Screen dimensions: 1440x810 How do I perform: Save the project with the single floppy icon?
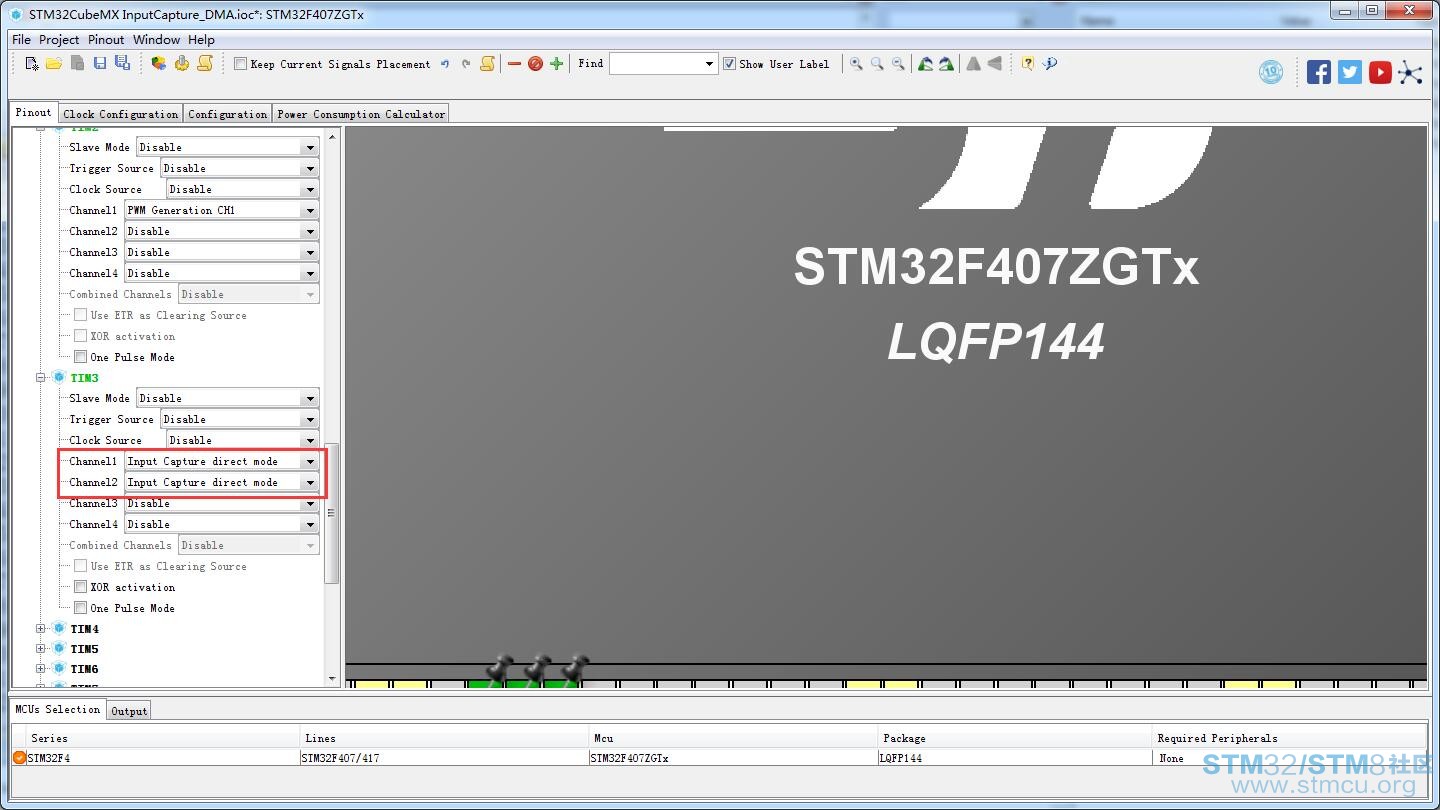[x=100, y=64]
